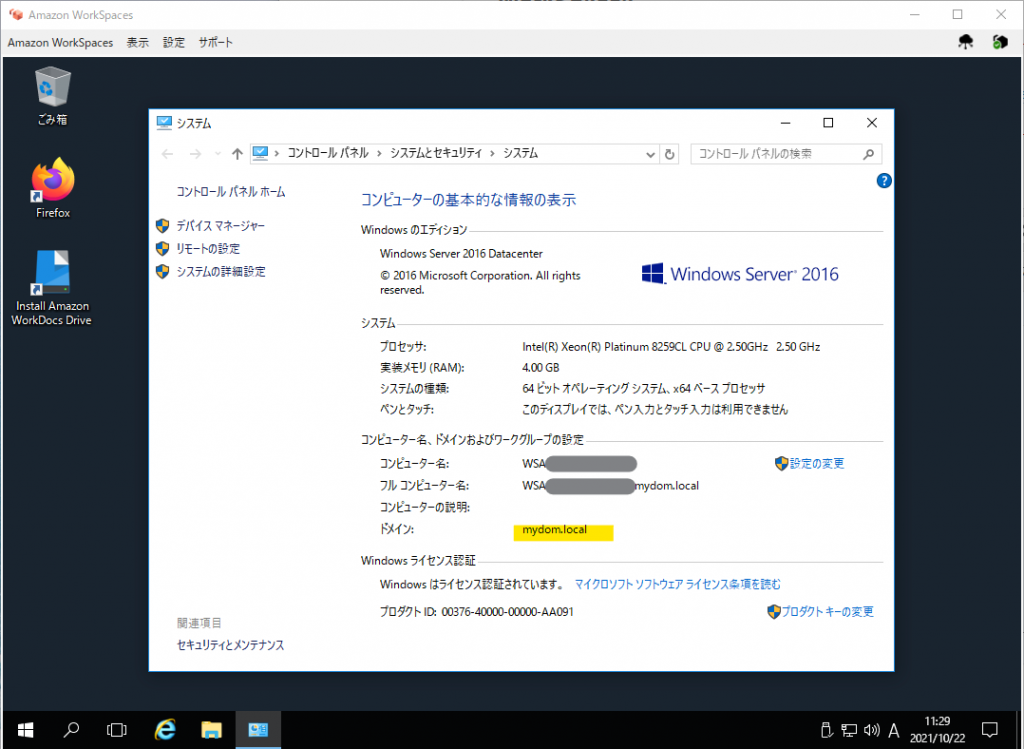Screen dimensions: 1024x749
Task: Open the サポート menu in WorkSpaces
Action: [x=215, y=43]
